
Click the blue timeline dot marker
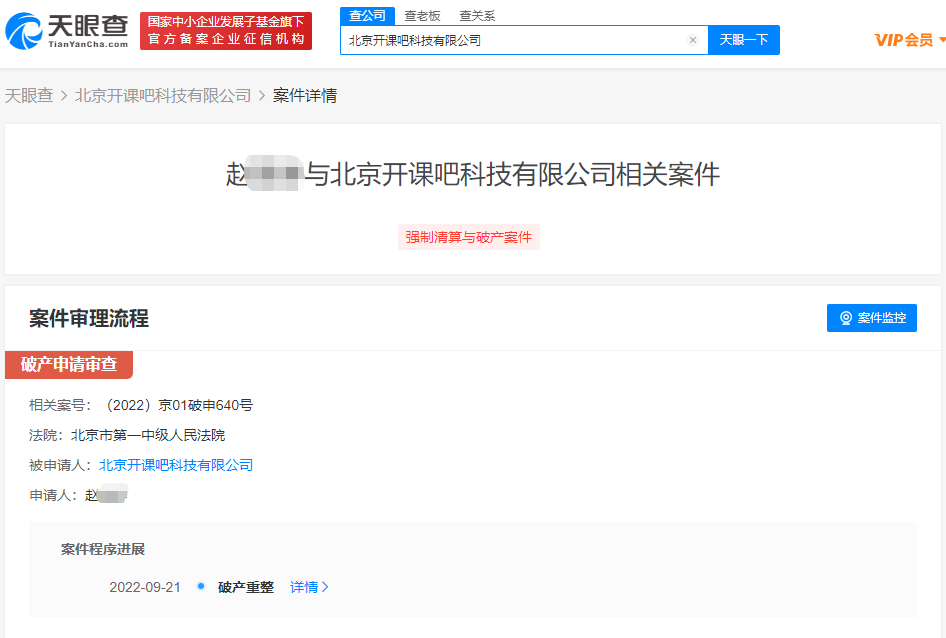[x=201, y=586]
